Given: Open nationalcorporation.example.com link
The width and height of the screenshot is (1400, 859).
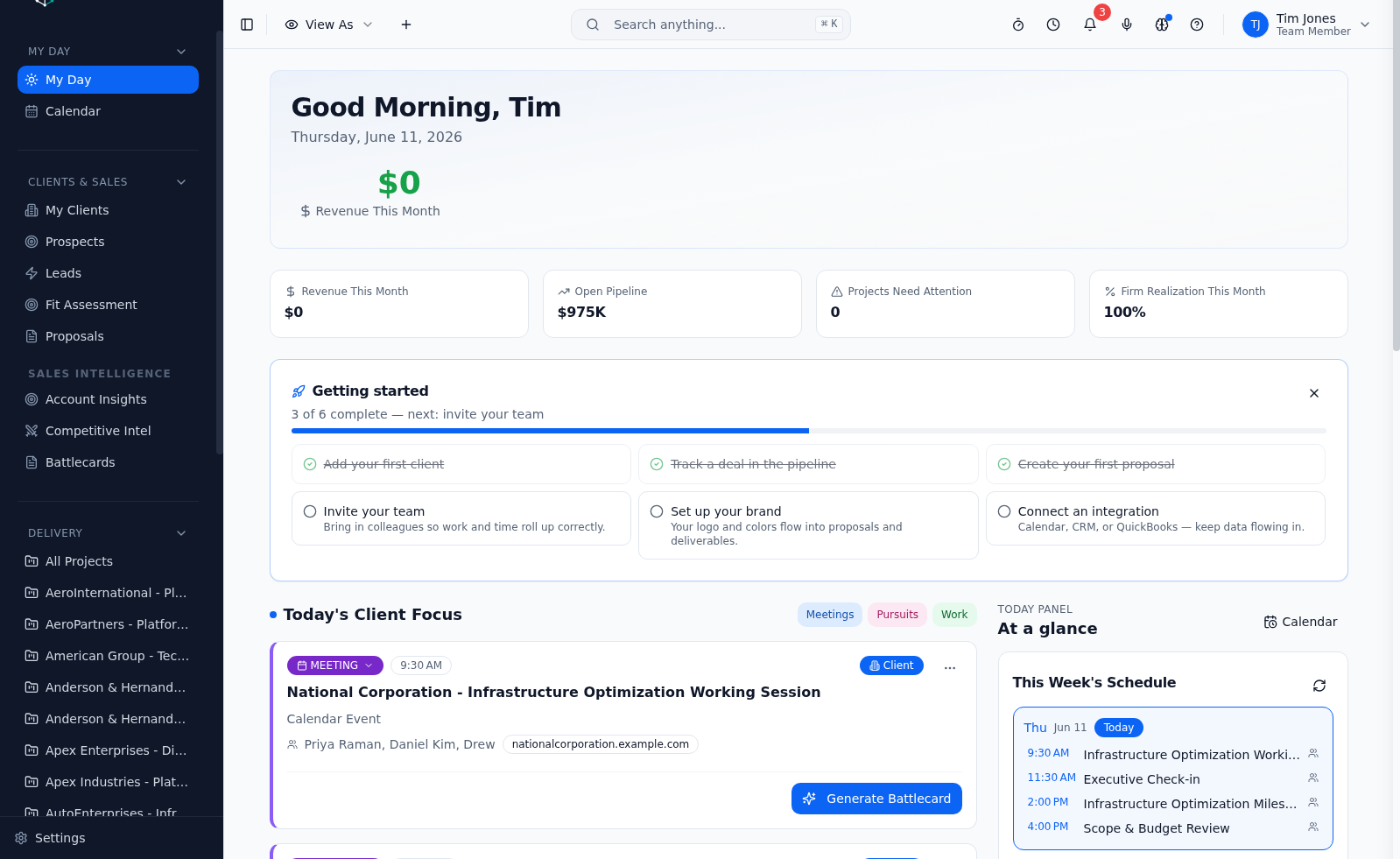Looking at the screenshot, I should [x=601, y=744].
